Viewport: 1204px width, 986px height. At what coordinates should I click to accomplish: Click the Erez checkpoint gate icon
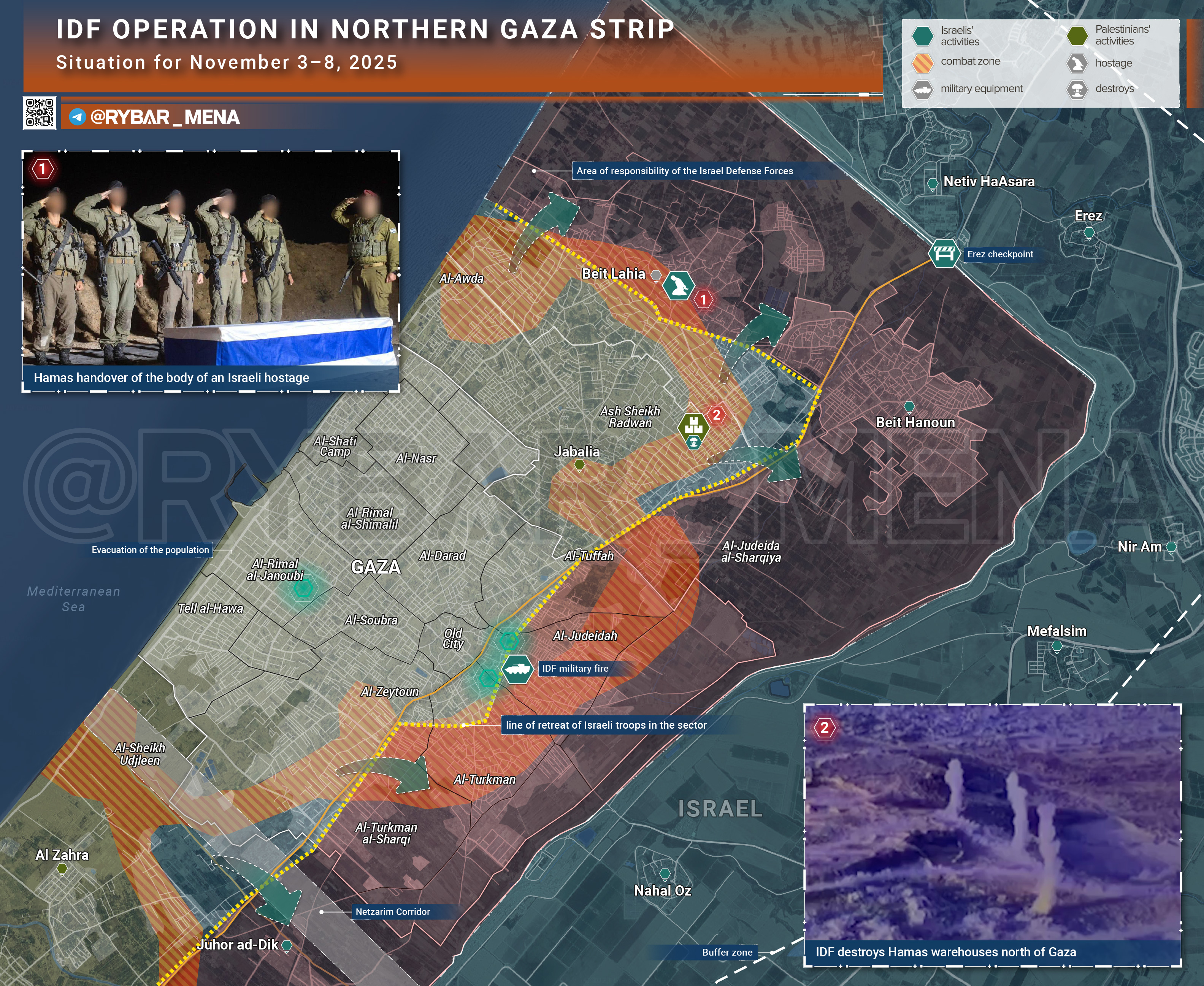[x=944, y=254]
